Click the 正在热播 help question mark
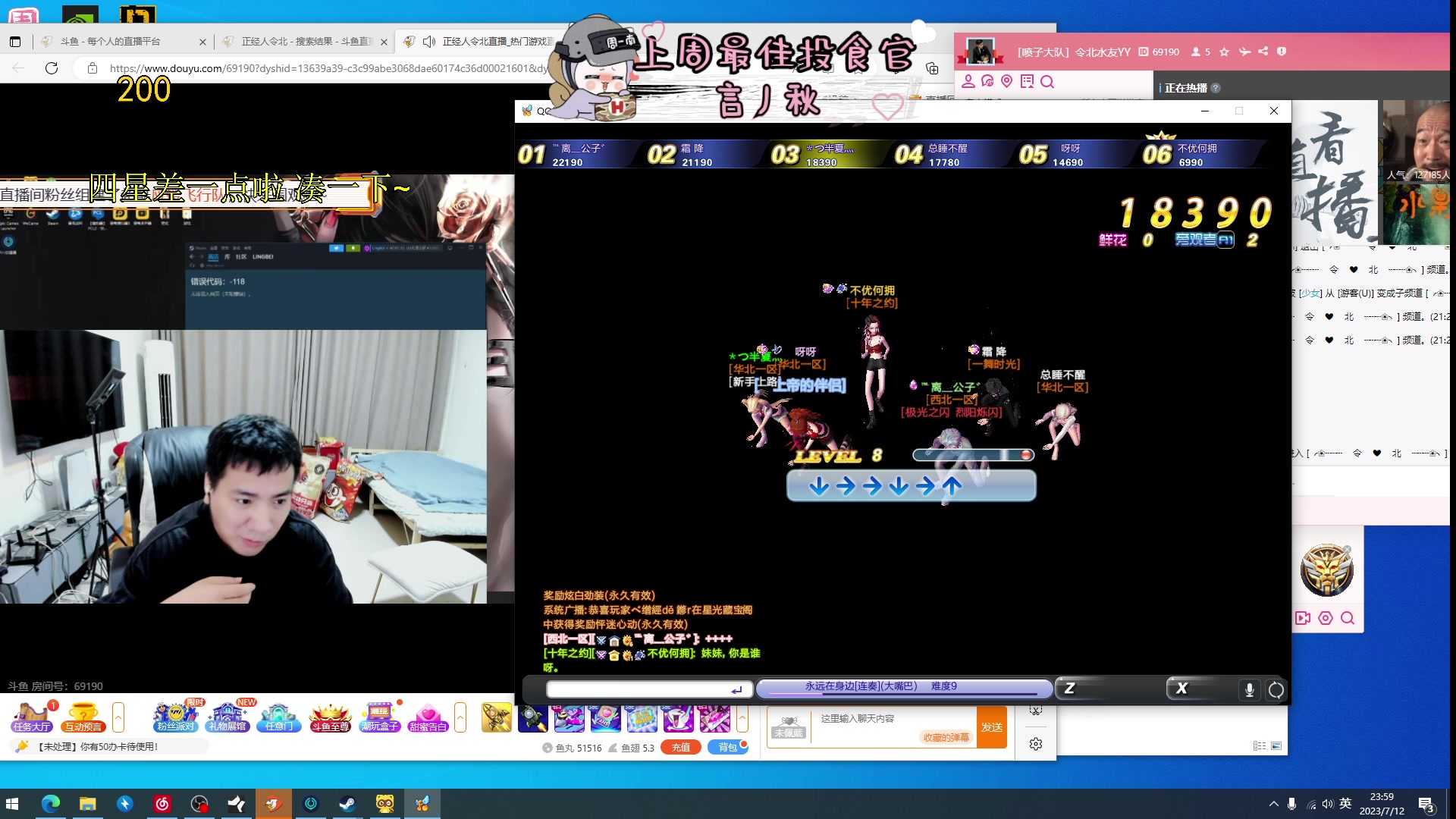Viewport: 1456px width, 819px height. pos(1216,88)
